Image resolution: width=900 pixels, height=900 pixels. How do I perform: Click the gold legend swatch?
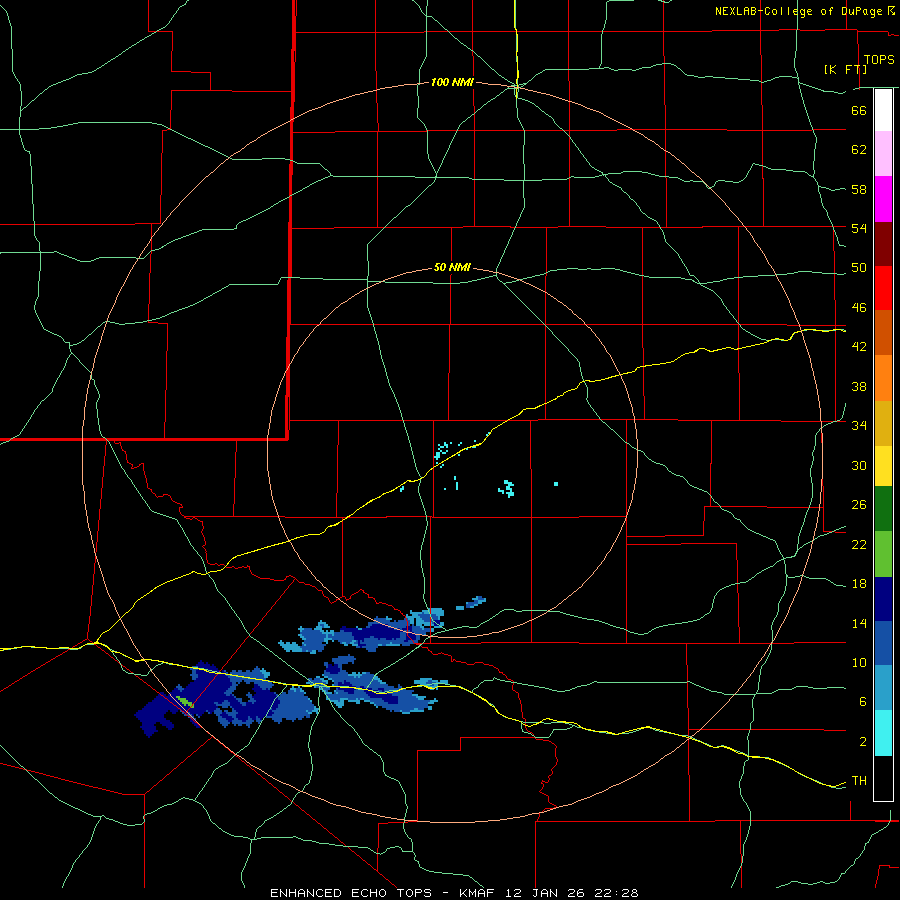click(x=883, y=424)
